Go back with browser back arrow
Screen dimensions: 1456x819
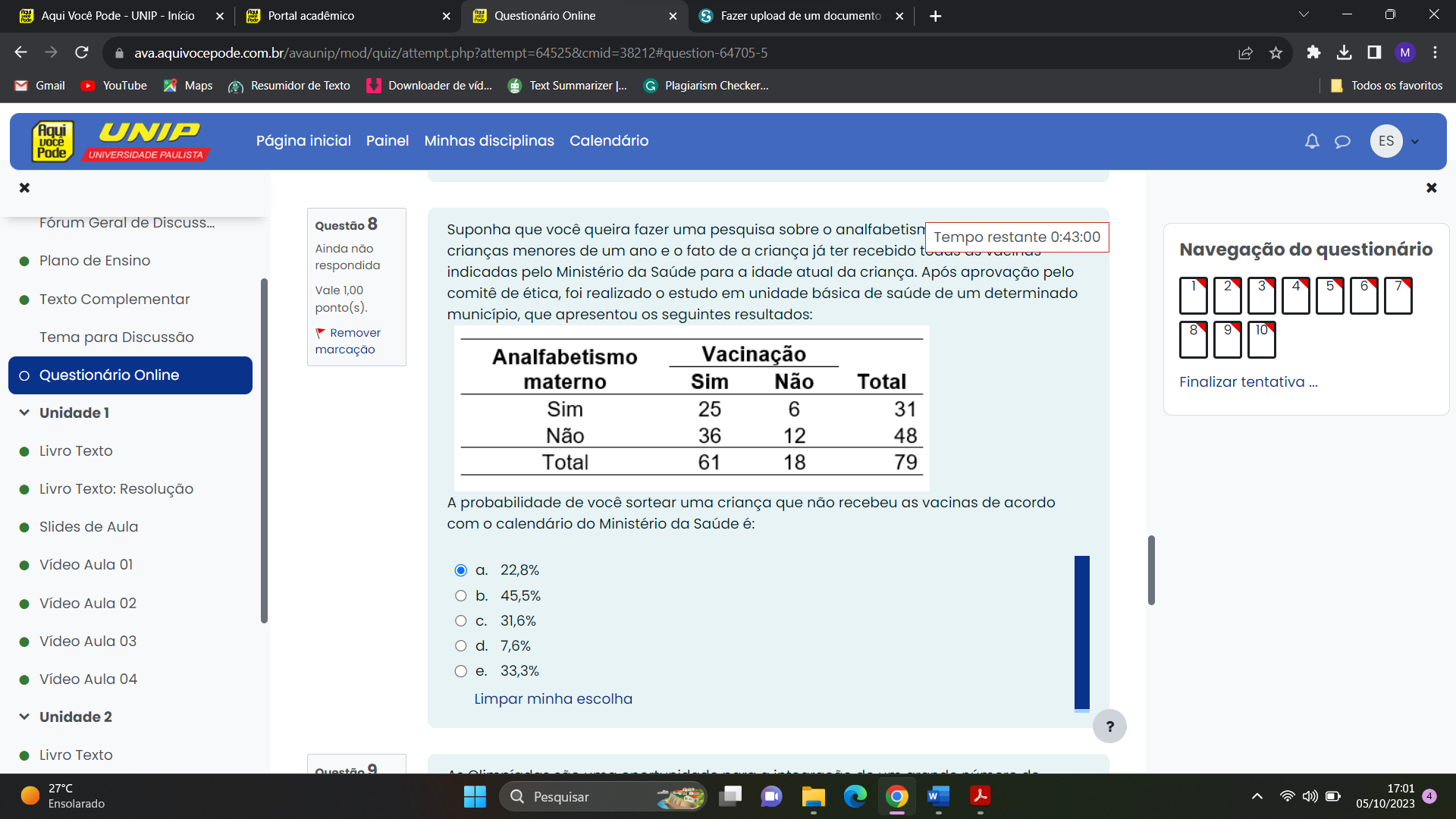(20, 52)
